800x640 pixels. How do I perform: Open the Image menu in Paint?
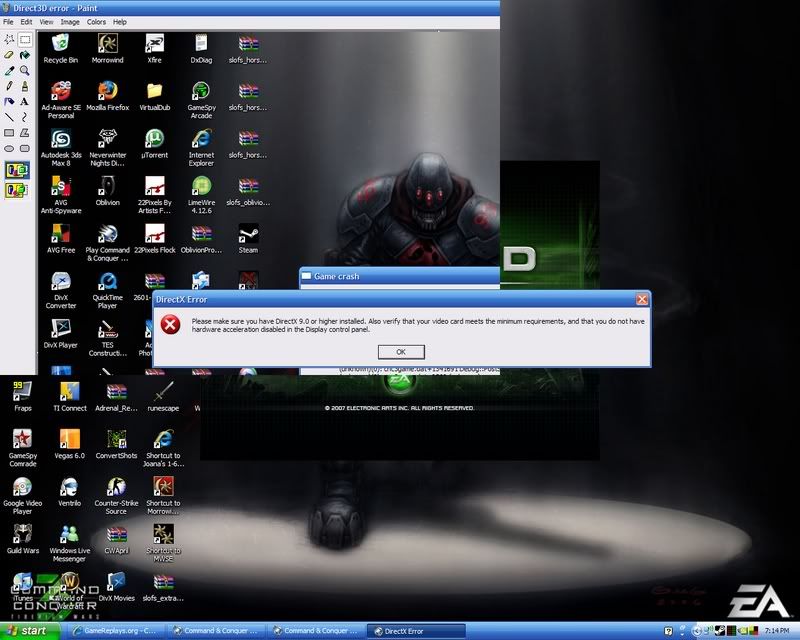click(x=70, y=22)
